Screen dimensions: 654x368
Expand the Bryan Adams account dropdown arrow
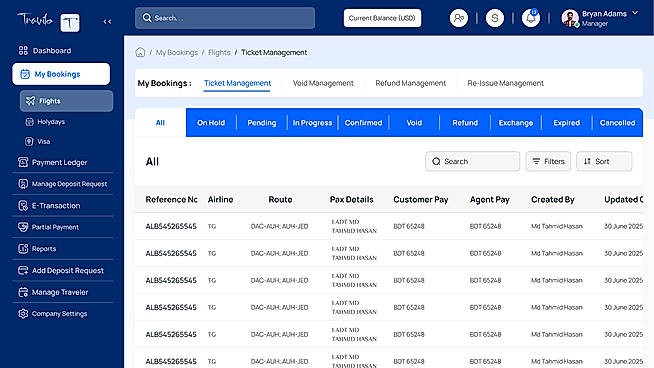click(635, 13)
